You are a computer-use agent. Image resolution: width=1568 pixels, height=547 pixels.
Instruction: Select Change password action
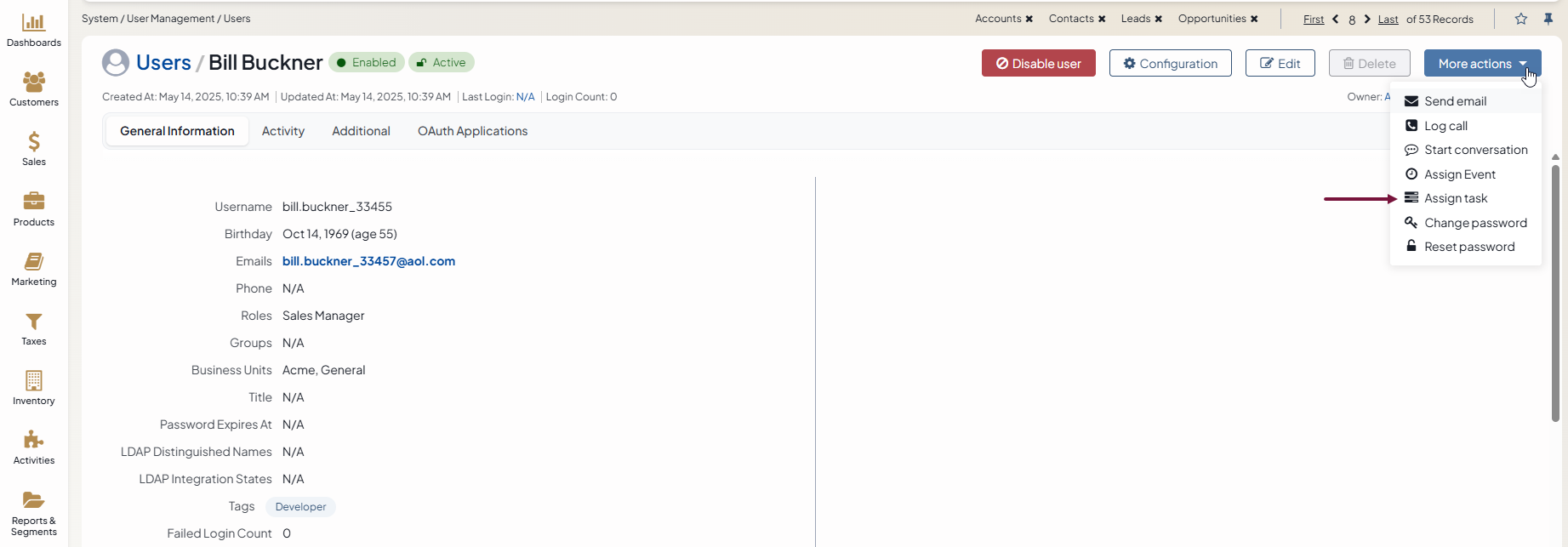(1466, 223)
